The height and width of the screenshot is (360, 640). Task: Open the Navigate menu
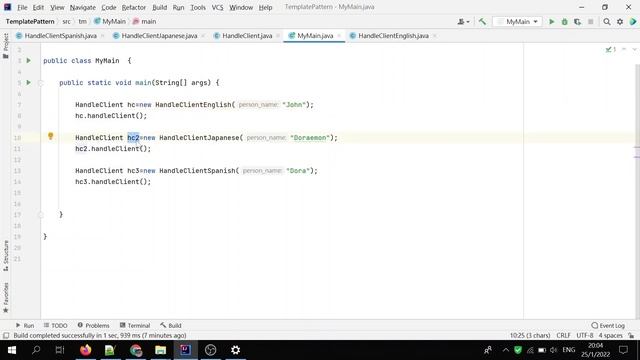coord(82,7)
